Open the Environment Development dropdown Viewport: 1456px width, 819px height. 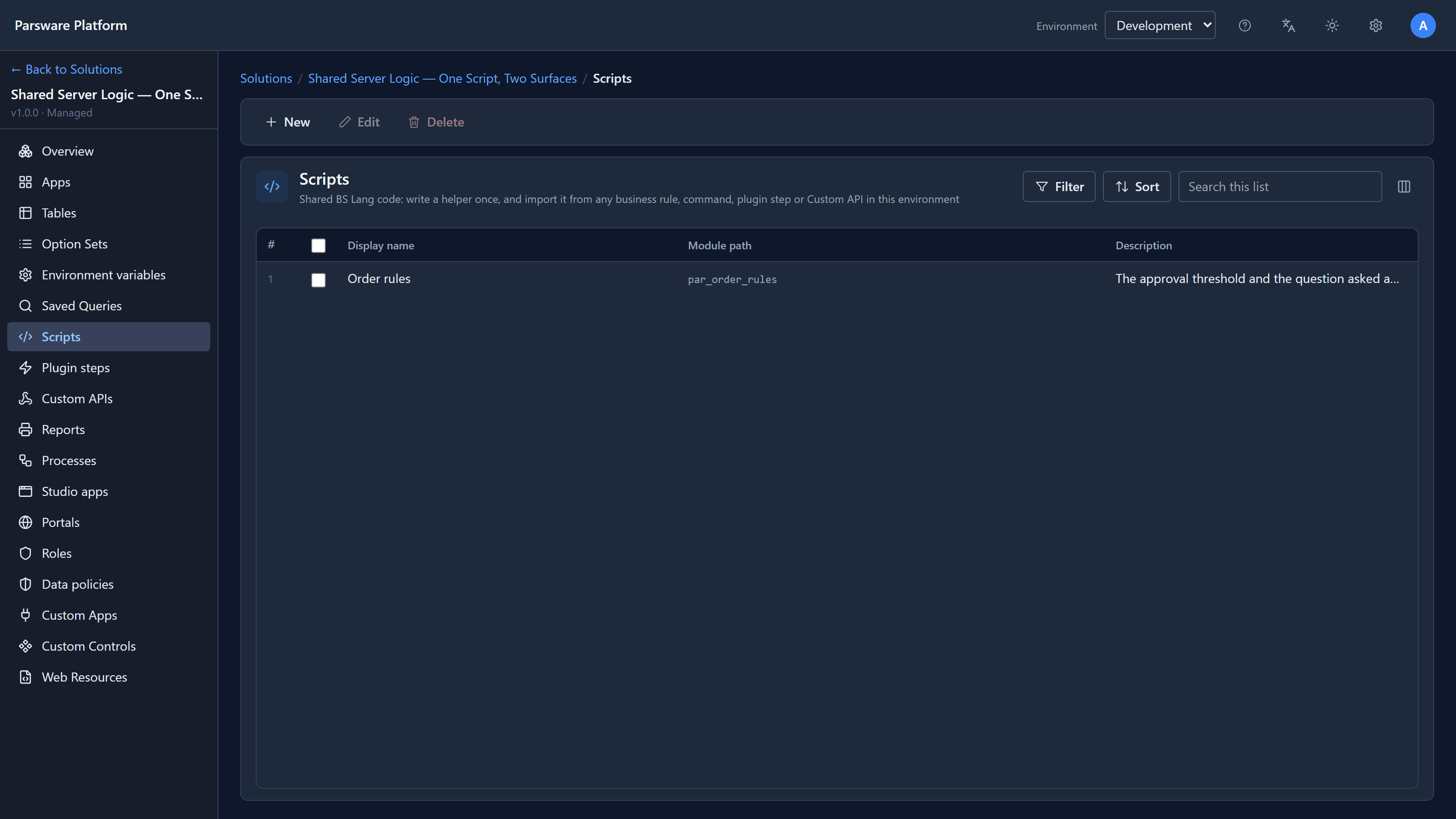click(1160, 25)
